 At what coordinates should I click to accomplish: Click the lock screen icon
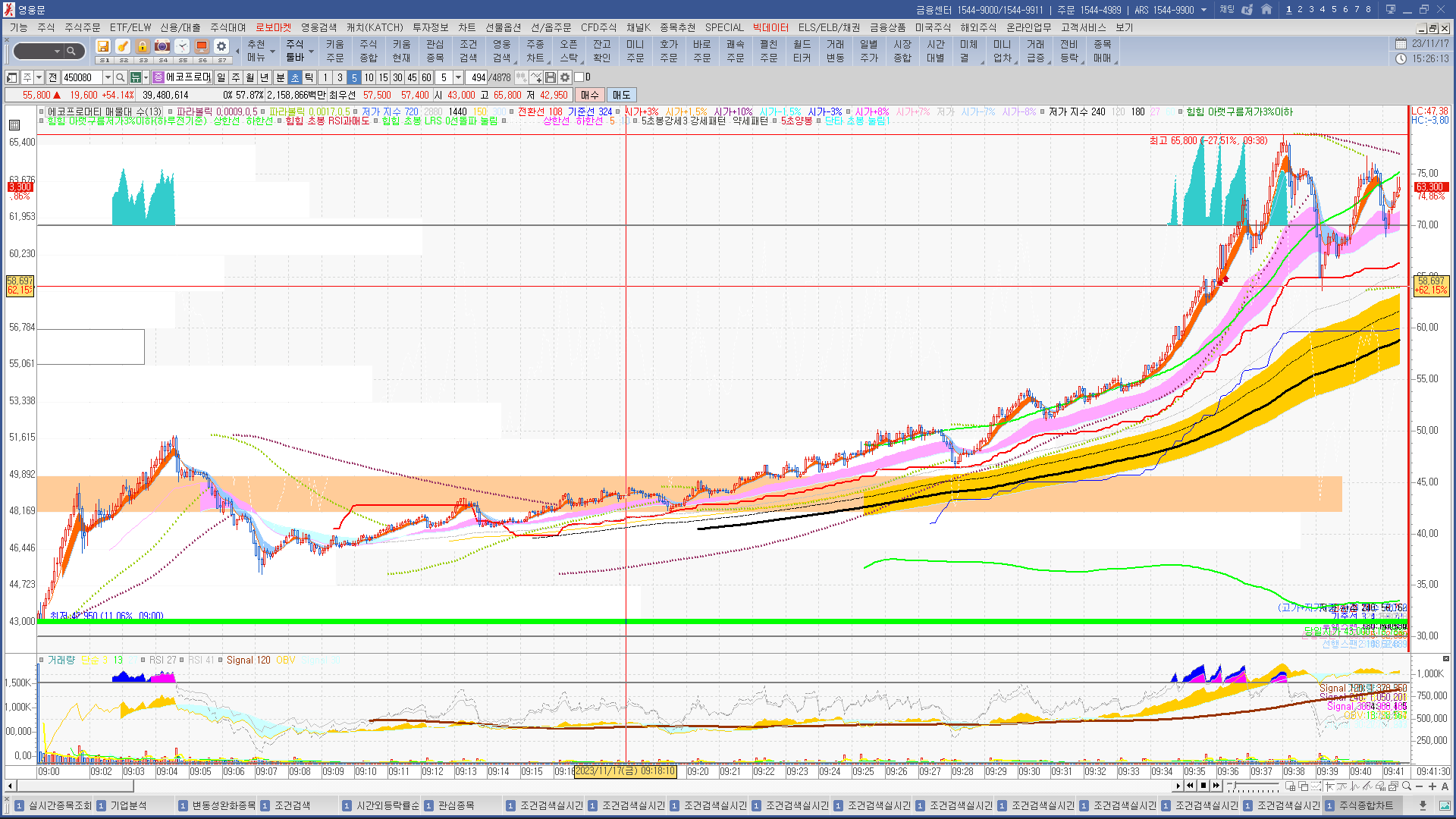coord(142,47)
